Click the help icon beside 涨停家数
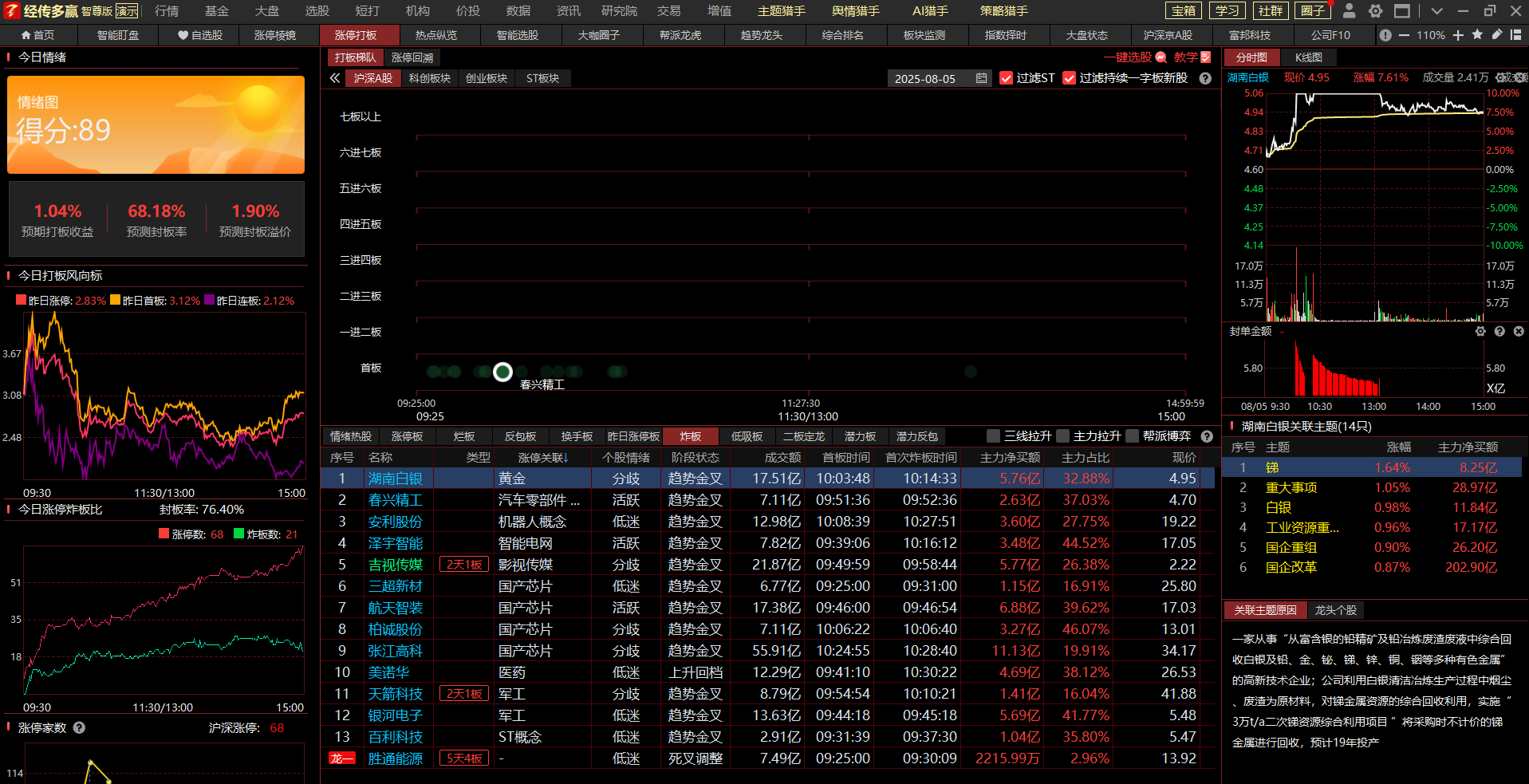 [79, 727]
